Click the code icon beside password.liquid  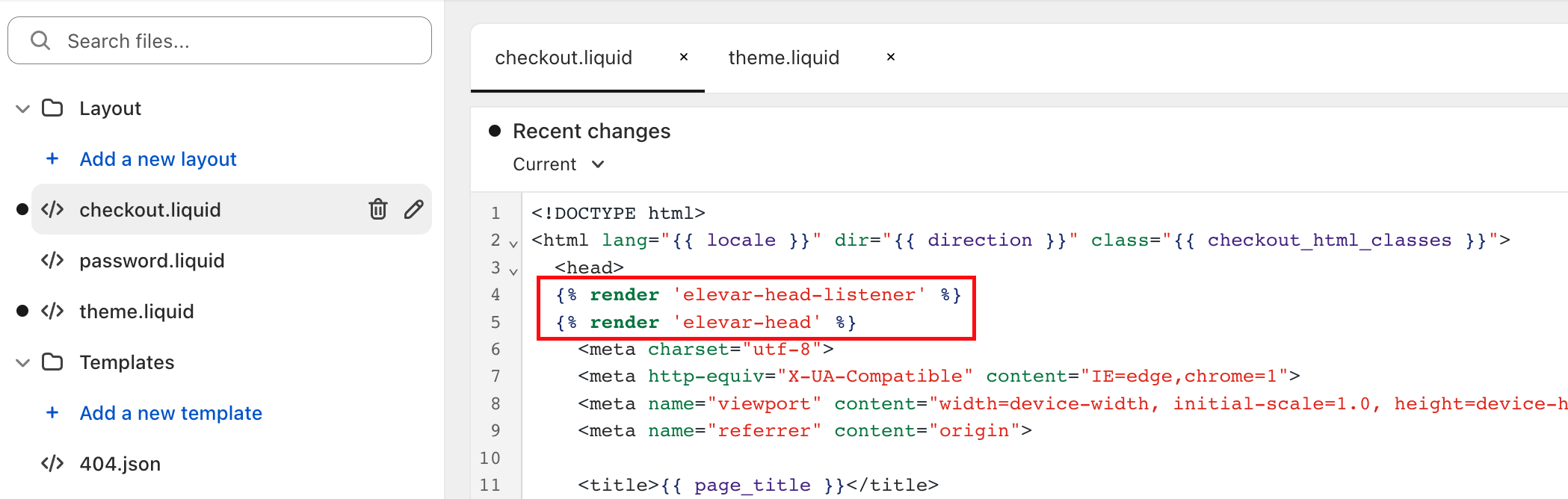click(52, 260)
